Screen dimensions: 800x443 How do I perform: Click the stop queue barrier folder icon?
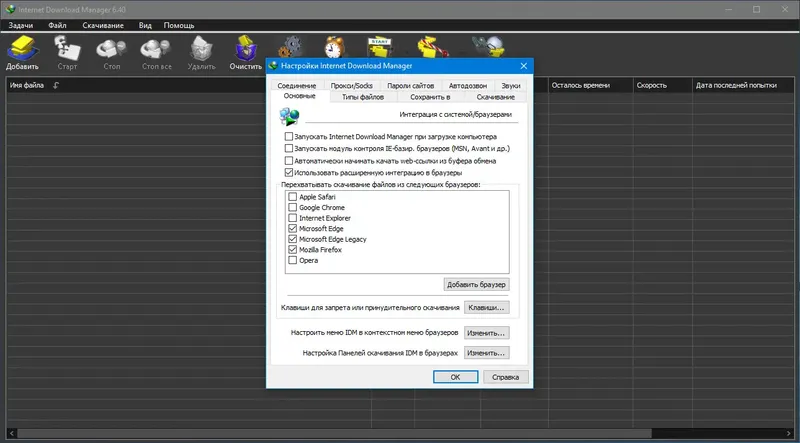(x=432, y=46)
